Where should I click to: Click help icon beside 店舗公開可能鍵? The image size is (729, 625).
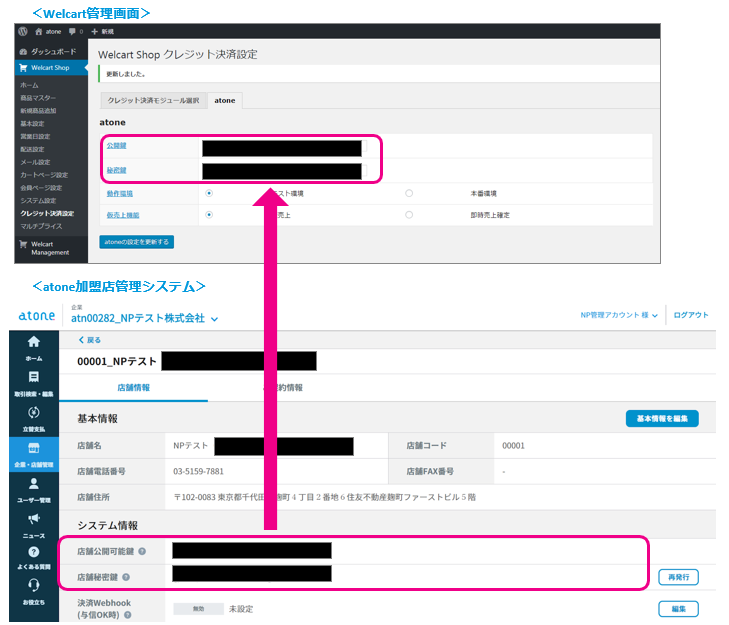pos(142,552)
